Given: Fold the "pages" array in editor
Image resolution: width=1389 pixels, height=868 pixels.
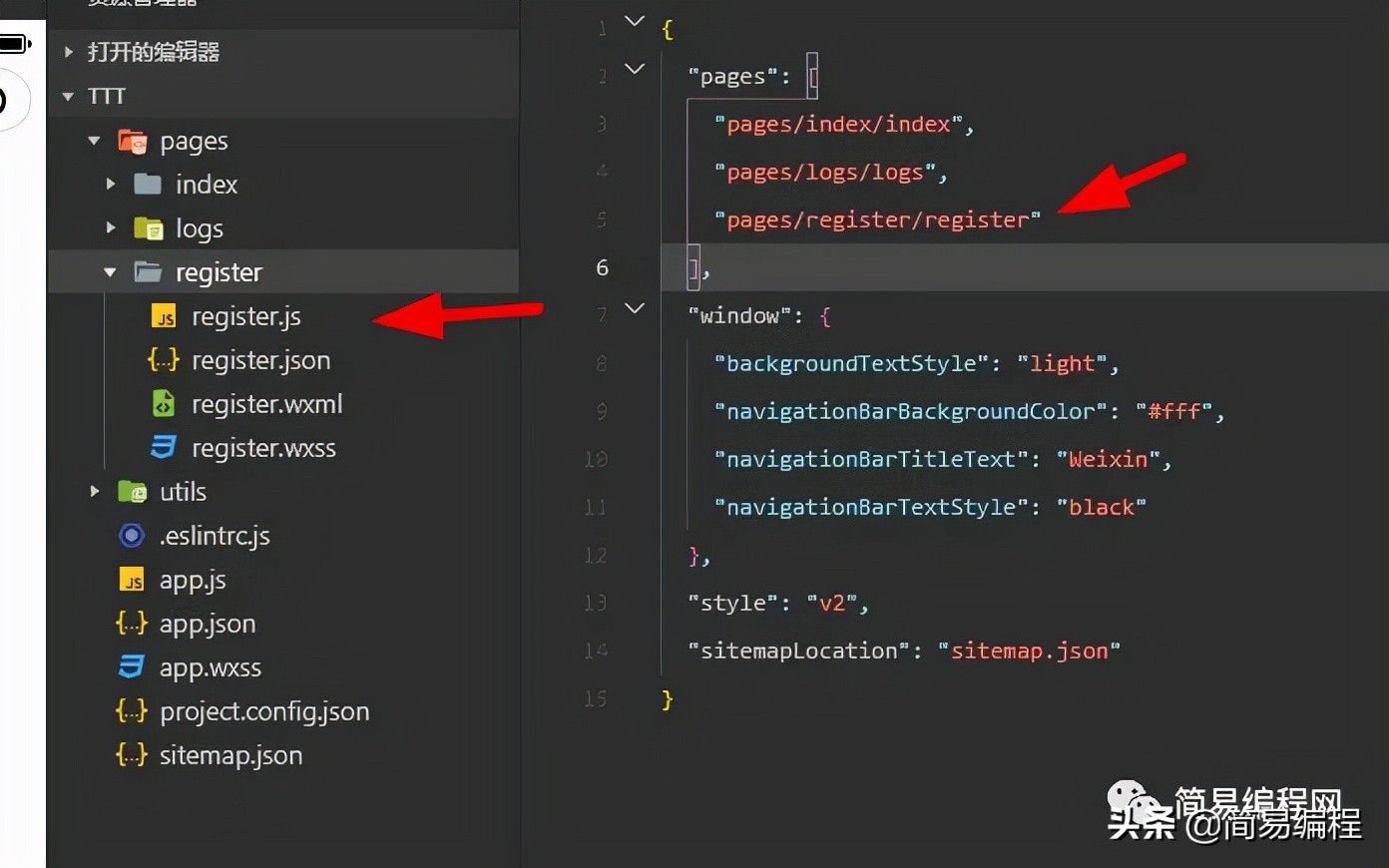Looking at the screenshot, I should coord(635,69).
